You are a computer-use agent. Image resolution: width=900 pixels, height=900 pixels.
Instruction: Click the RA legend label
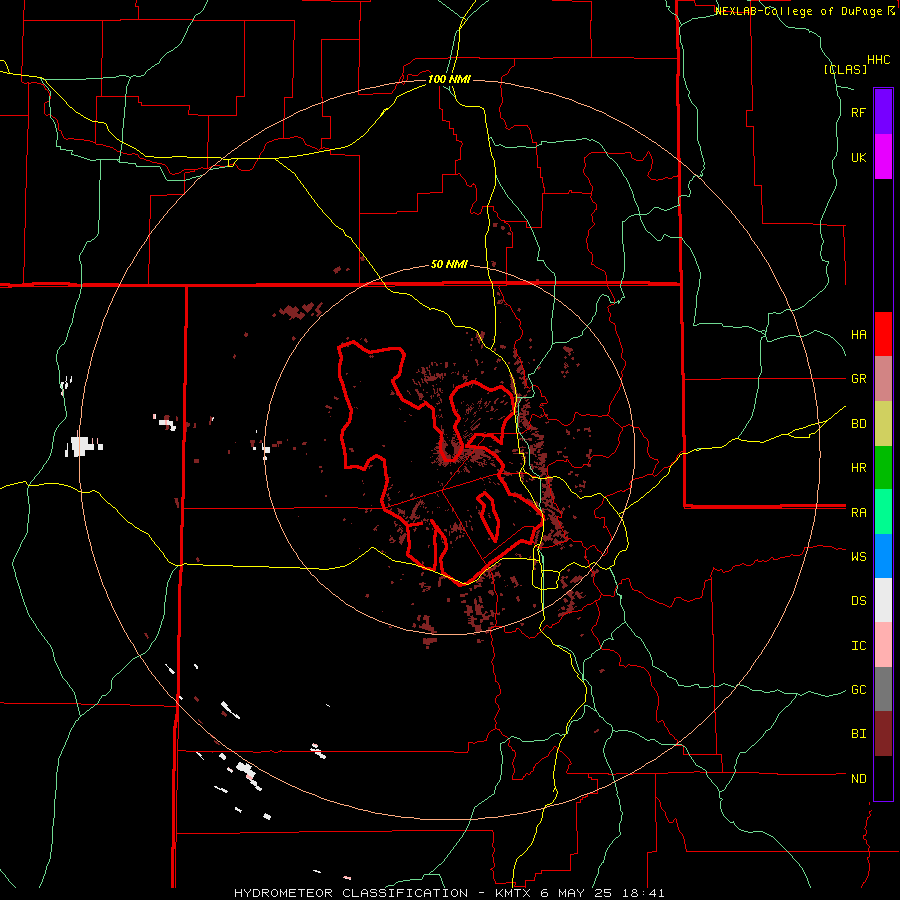(858, 512)
